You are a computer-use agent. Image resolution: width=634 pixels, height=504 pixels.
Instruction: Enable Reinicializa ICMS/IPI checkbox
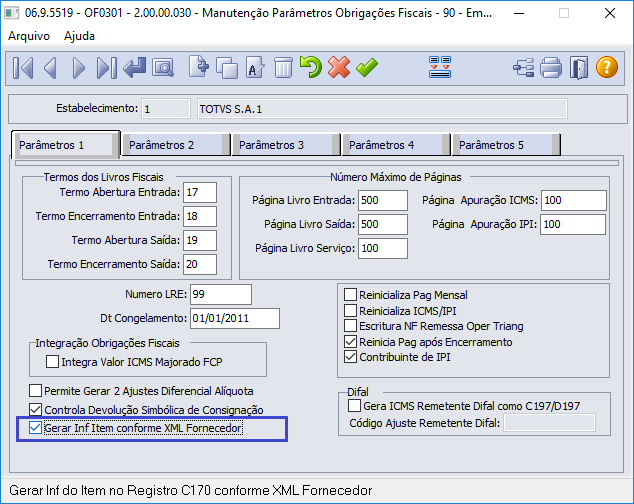click(x=350, y=311)
